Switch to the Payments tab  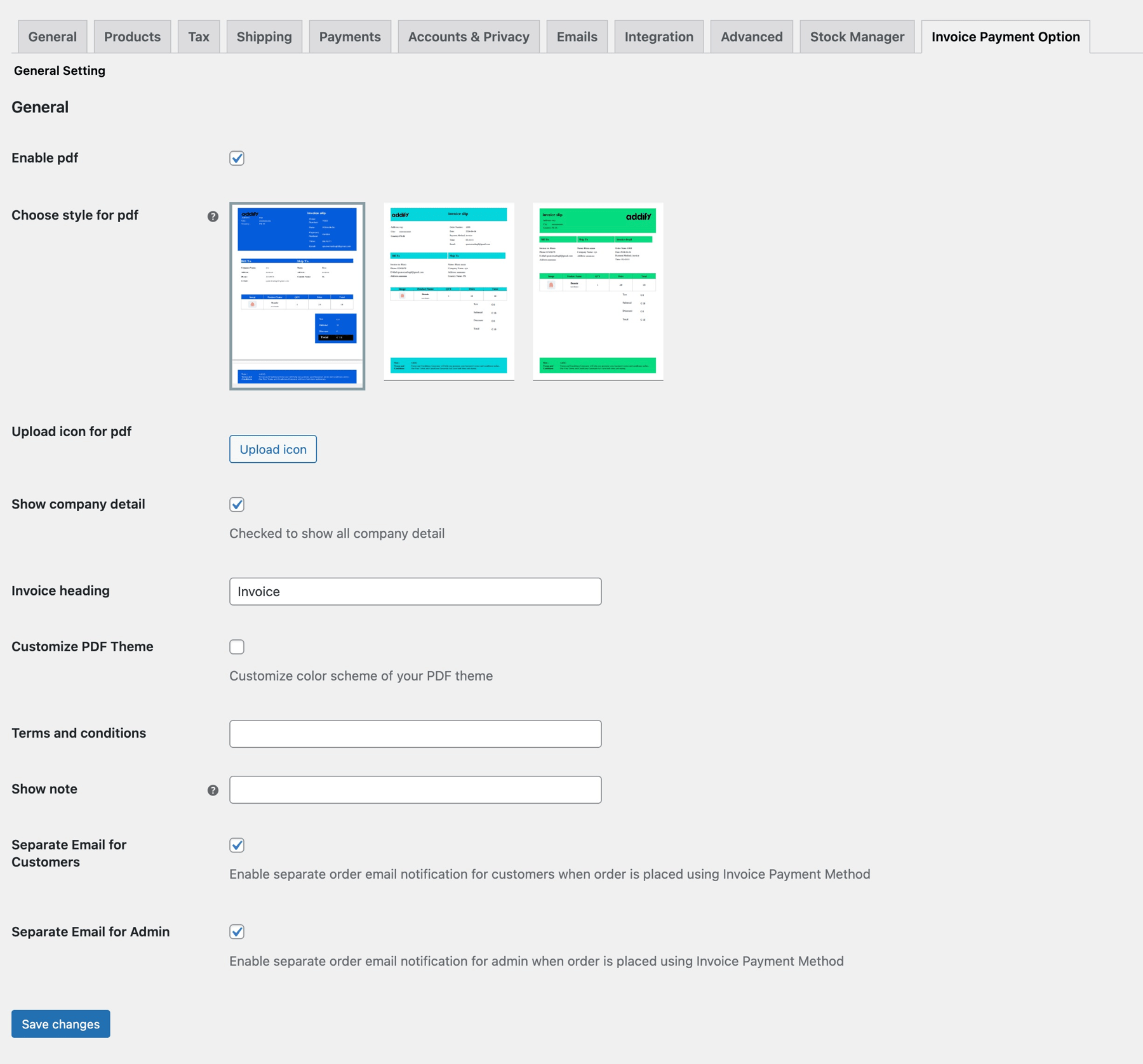350,36
